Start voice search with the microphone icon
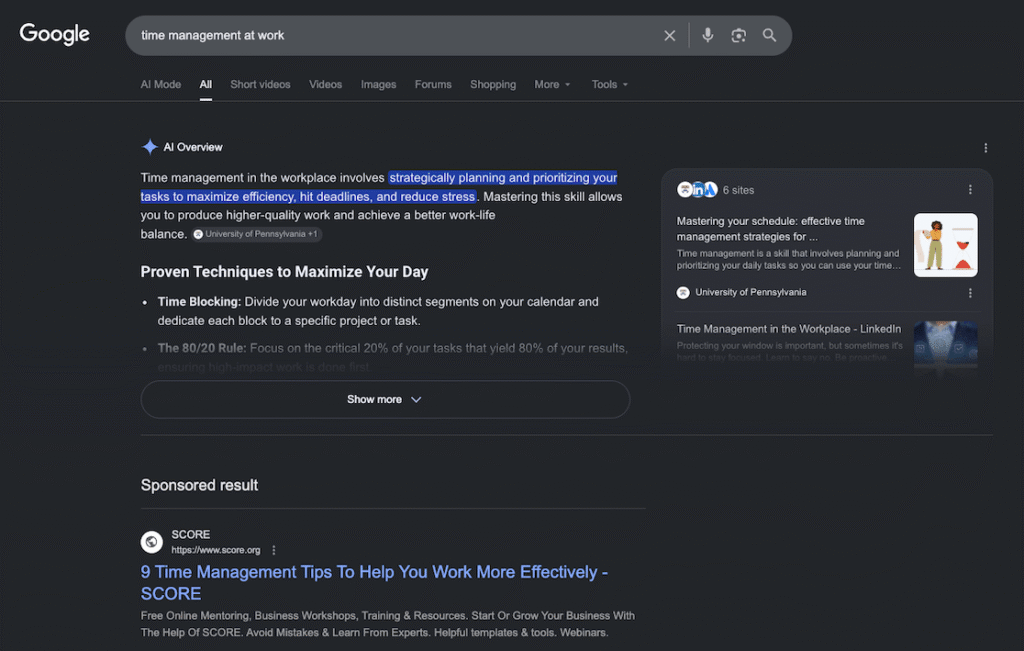Screen dimensions: 1024x651 (x=707, y=35)
